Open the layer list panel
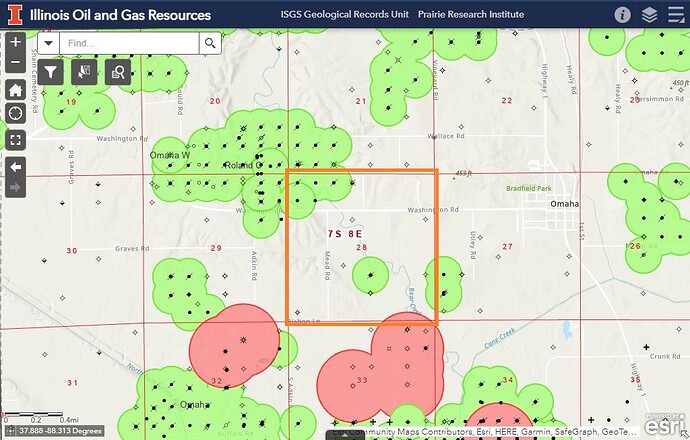Image resolution: width=690 pixels, height=440 pixels. (x=650, y=15)
